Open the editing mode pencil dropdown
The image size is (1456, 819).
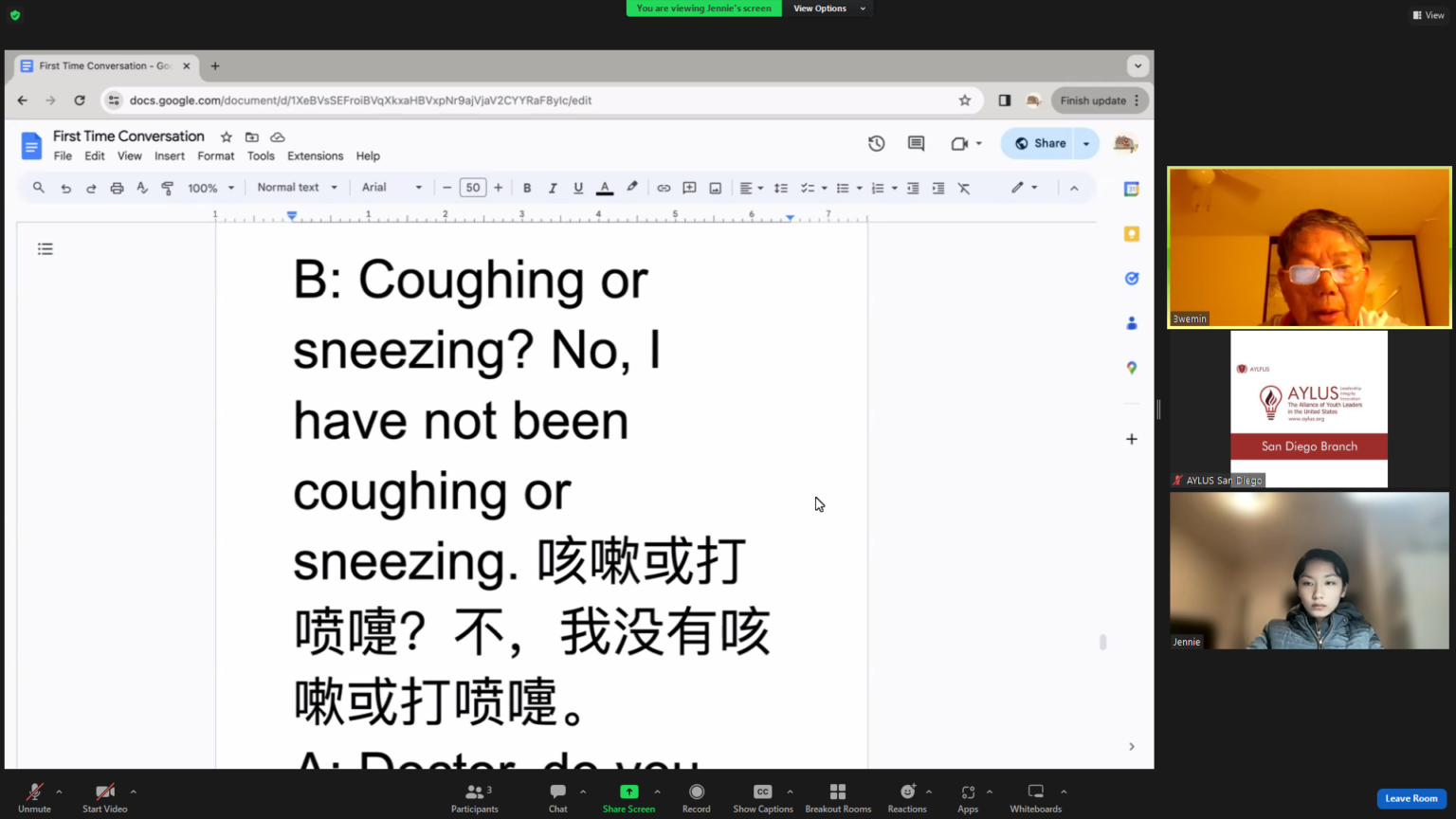coord(1024,188)
